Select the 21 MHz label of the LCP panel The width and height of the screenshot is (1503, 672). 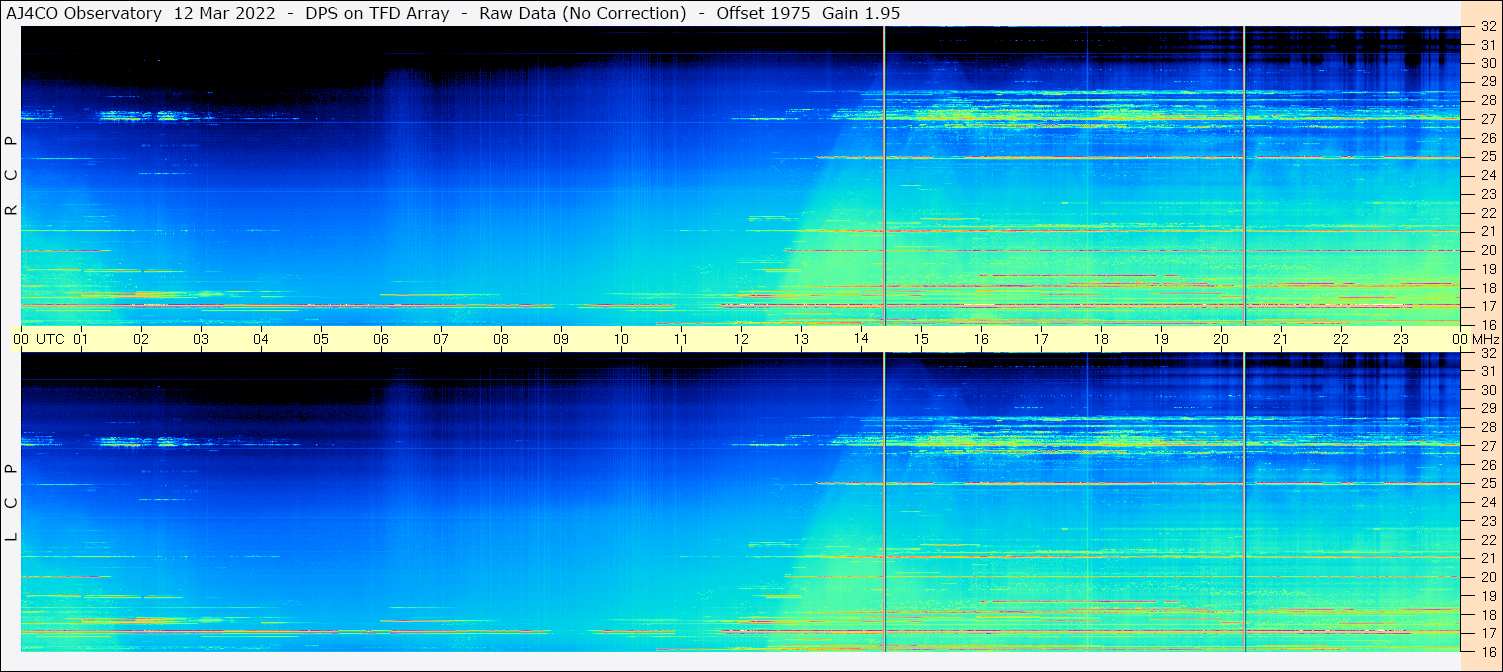coord(1487,559)
